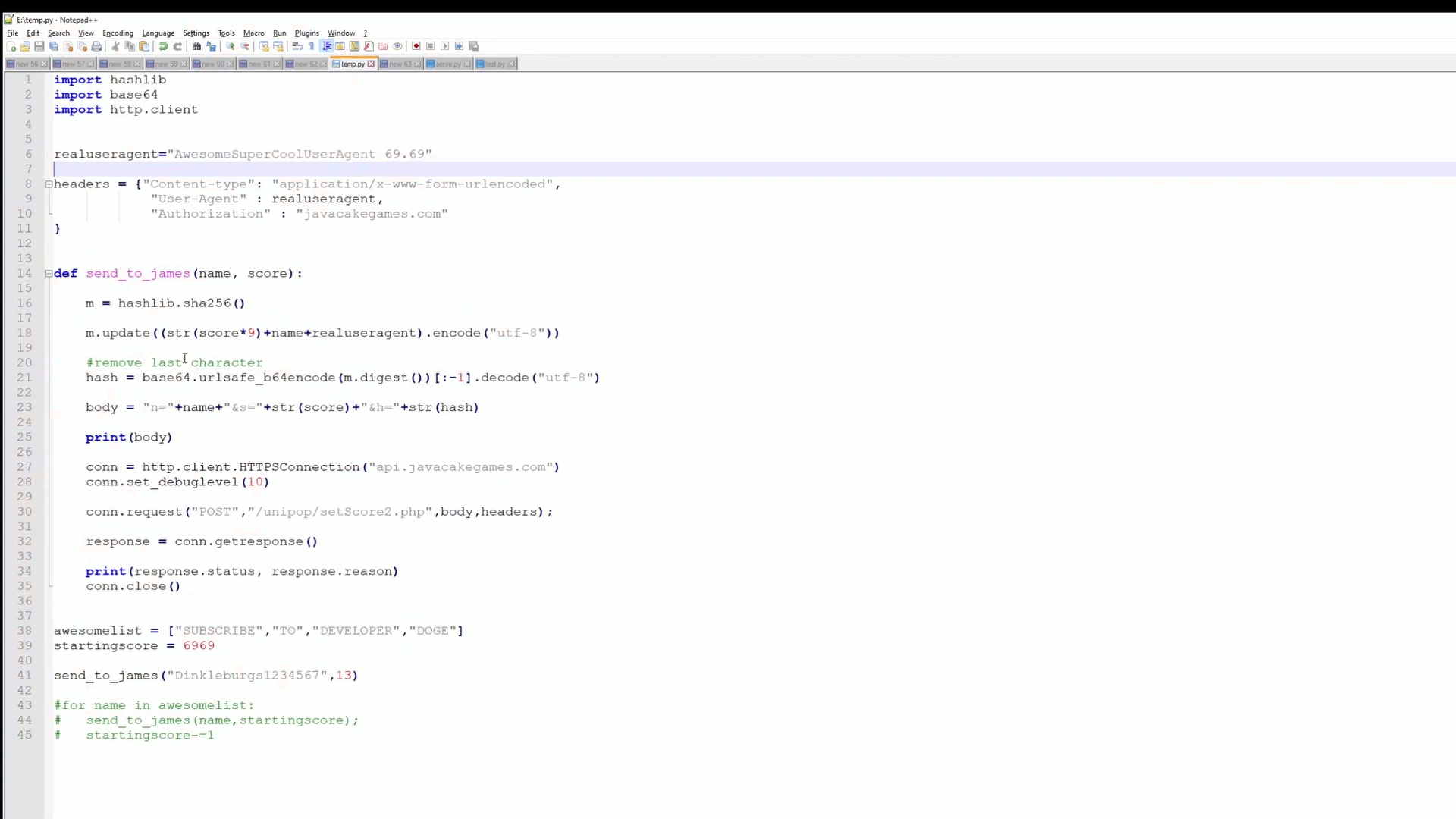Open the Plugins menu
This screenshot has height=819, width=1456.
[306, 33]
